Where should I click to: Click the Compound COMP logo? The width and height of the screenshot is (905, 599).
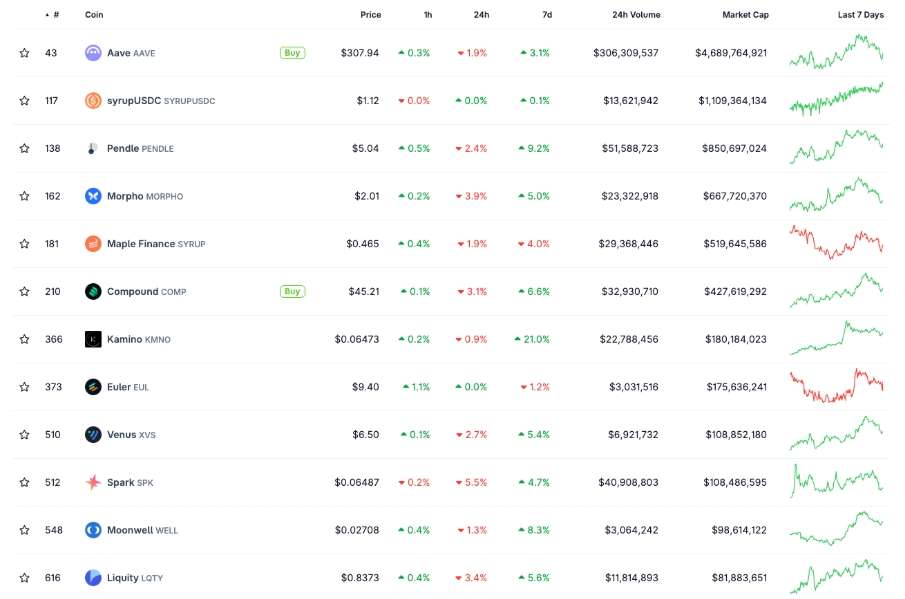click(93, 291)
